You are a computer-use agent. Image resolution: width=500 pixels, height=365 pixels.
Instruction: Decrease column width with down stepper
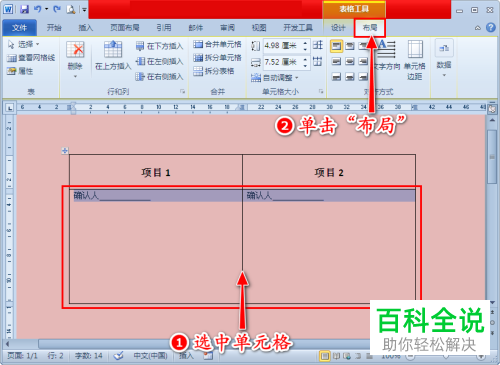click(305, 66)
